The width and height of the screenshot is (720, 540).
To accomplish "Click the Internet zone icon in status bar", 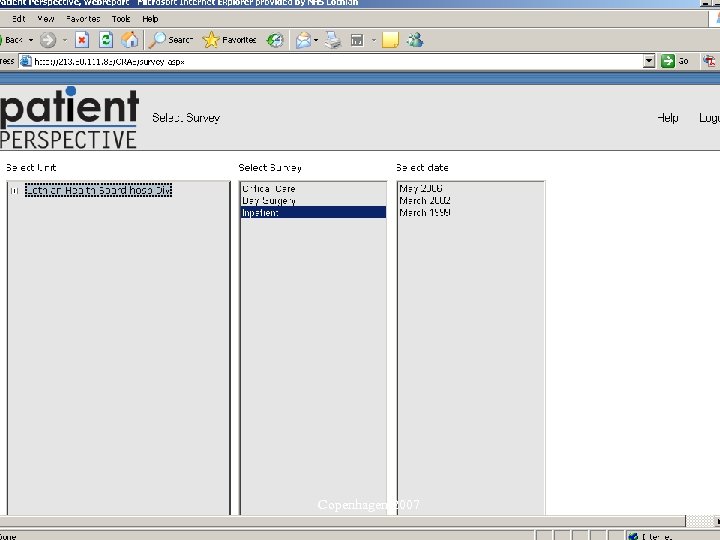I will tap(633, 536).
